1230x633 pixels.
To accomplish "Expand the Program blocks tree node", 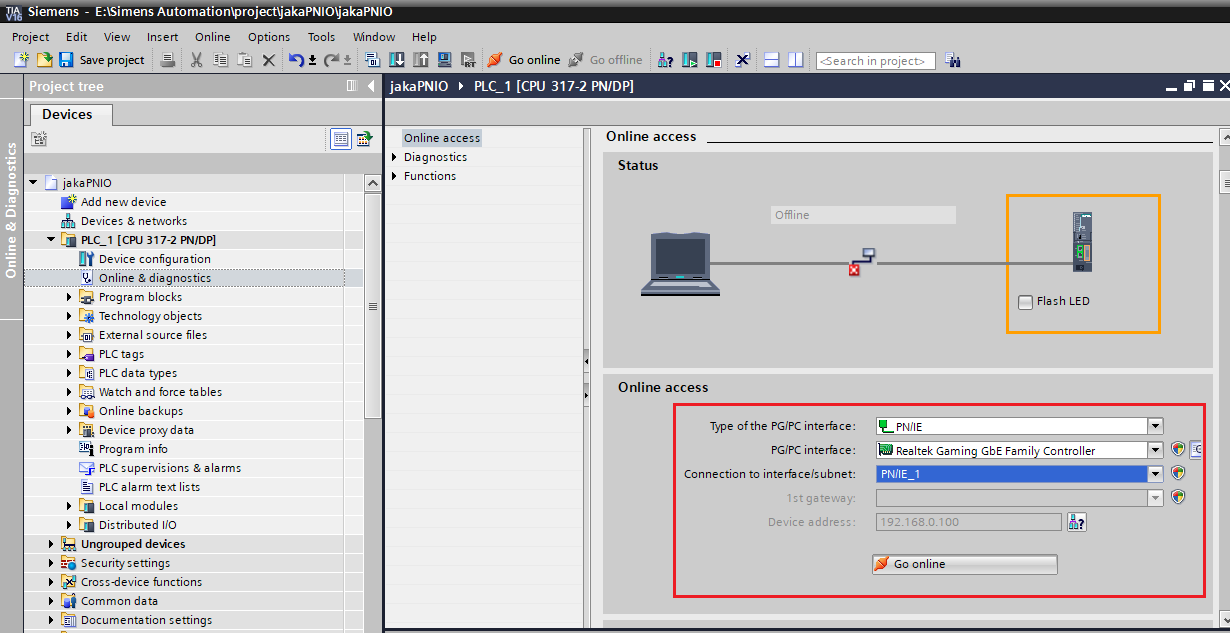I will point(70,297).
